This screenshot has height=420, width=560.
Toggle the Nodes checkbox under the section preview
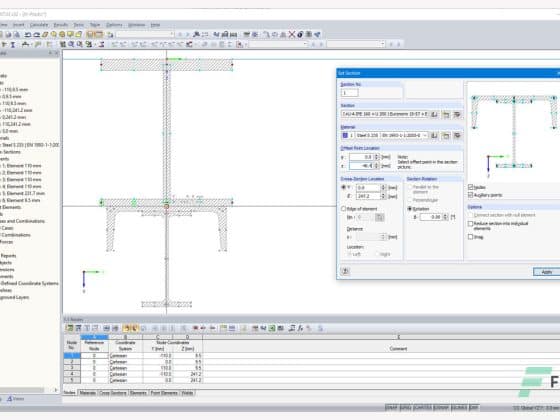coord(471,187)
